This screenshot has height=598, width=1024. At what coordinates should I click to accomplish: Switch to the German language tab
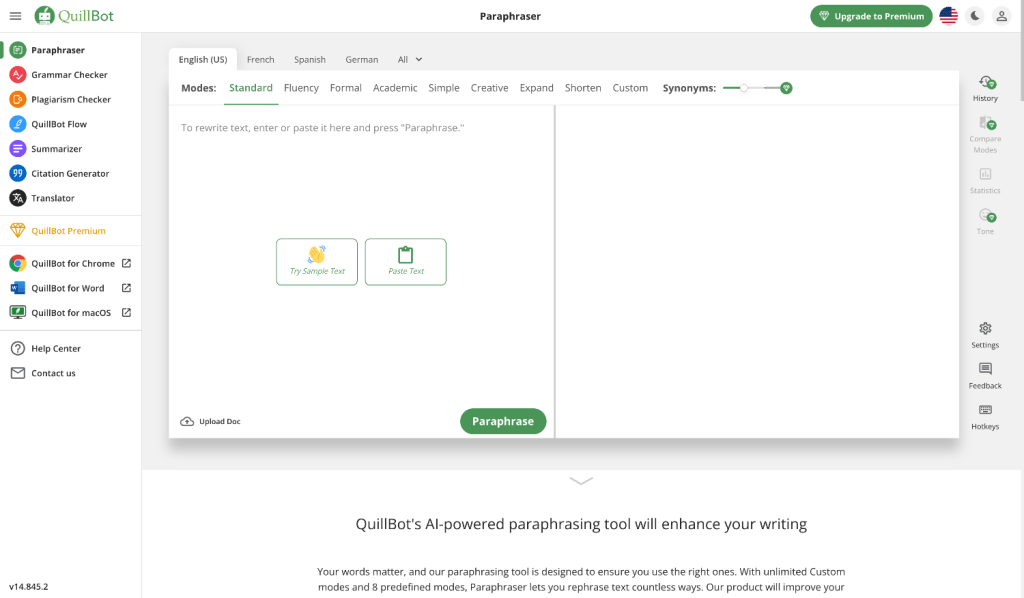pos(362,59)
